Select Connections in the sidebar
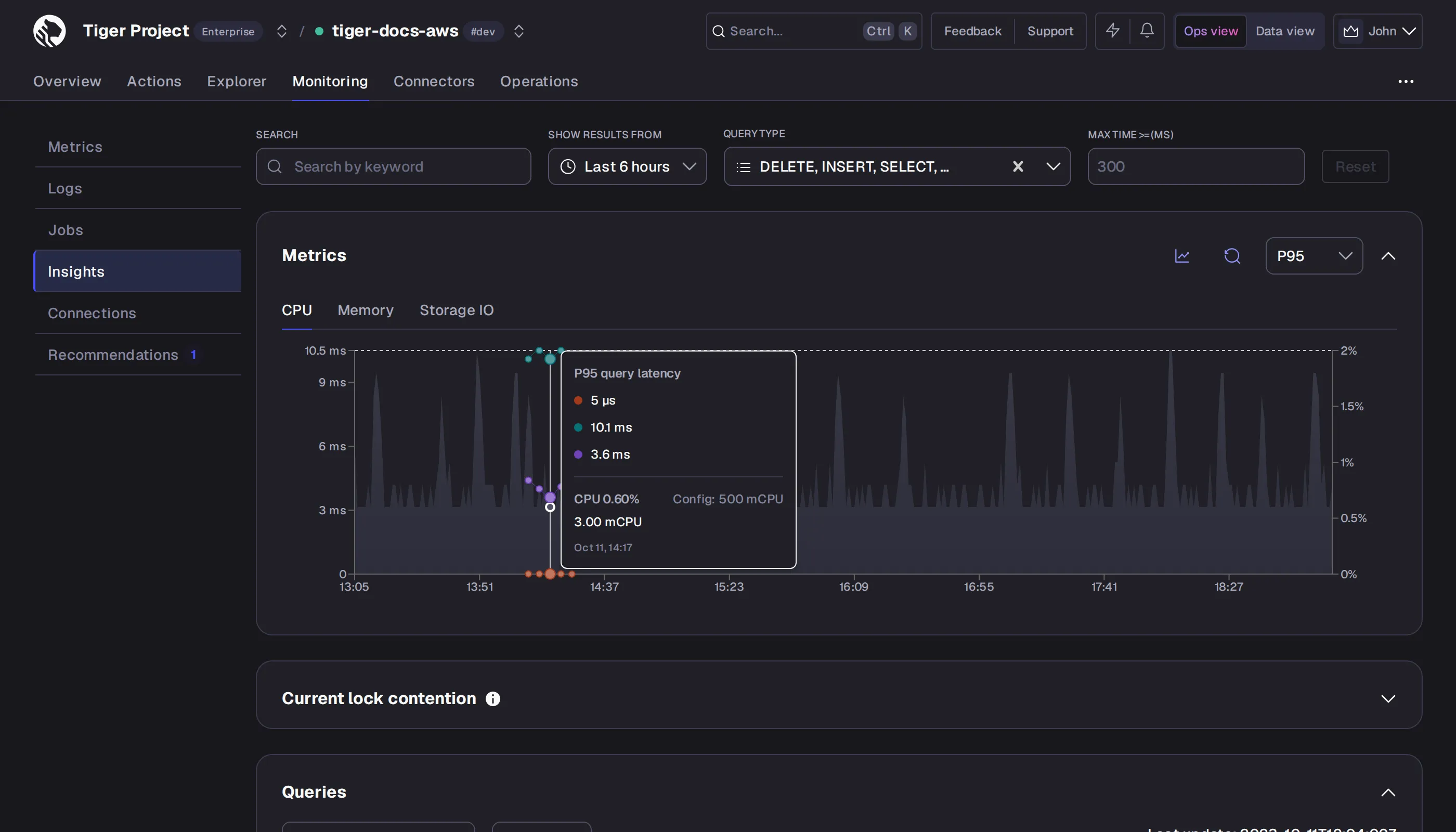 tap(137, 313)
